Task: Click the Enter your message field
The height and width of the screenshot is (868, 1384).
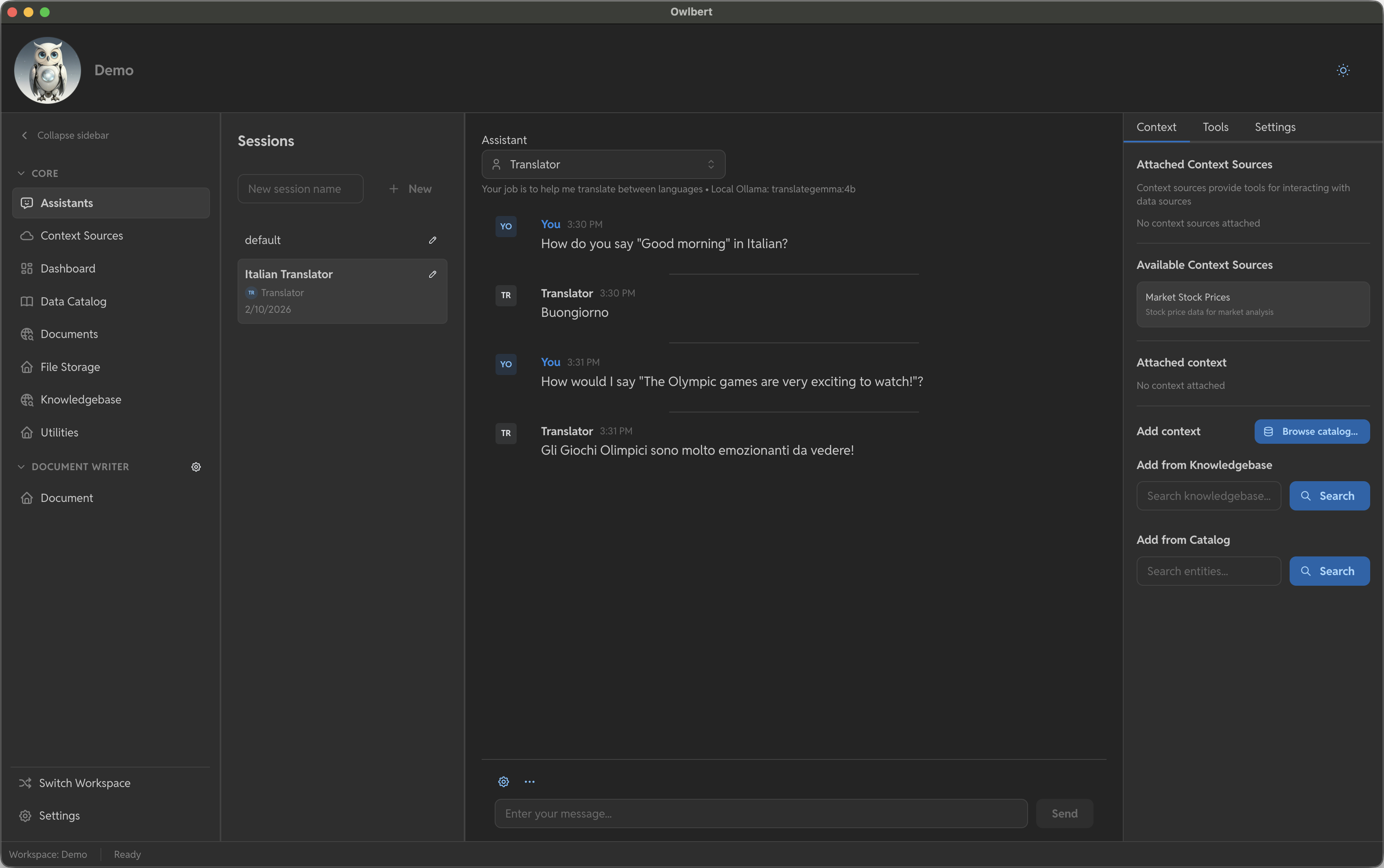Action: 761,813
